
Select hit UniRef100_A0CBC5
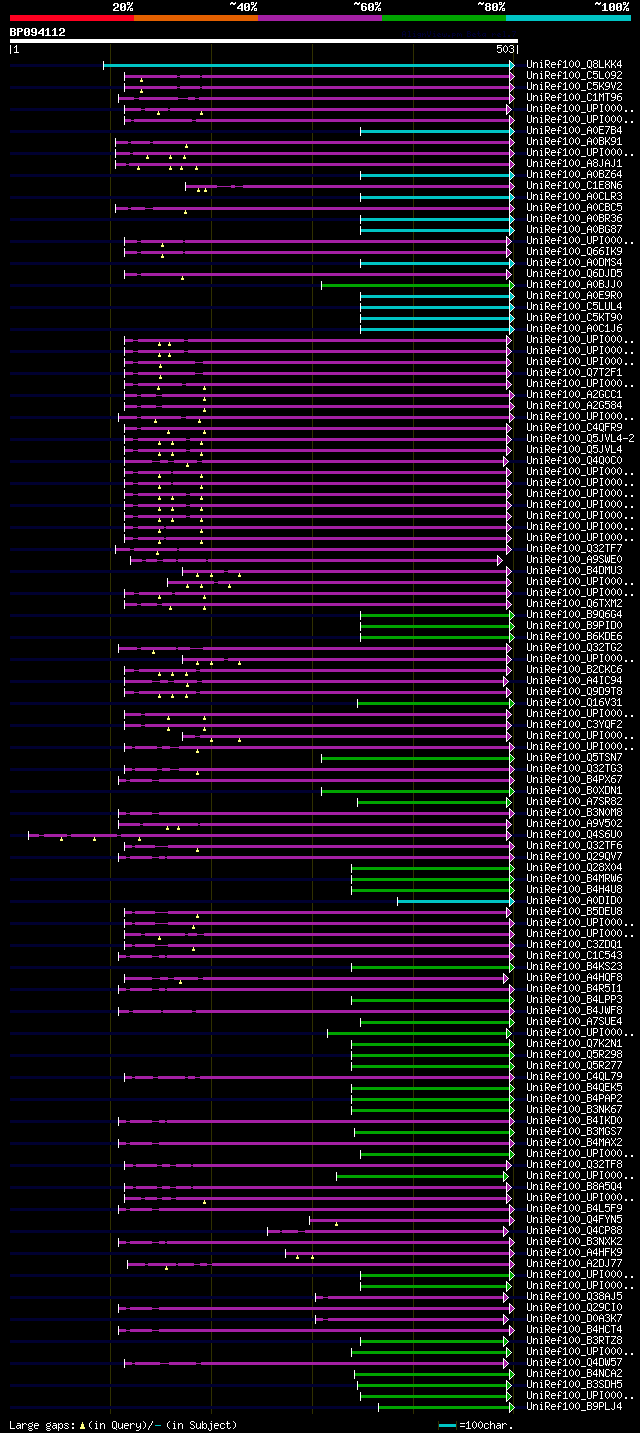pyautogui.click(x=576, y=208)
